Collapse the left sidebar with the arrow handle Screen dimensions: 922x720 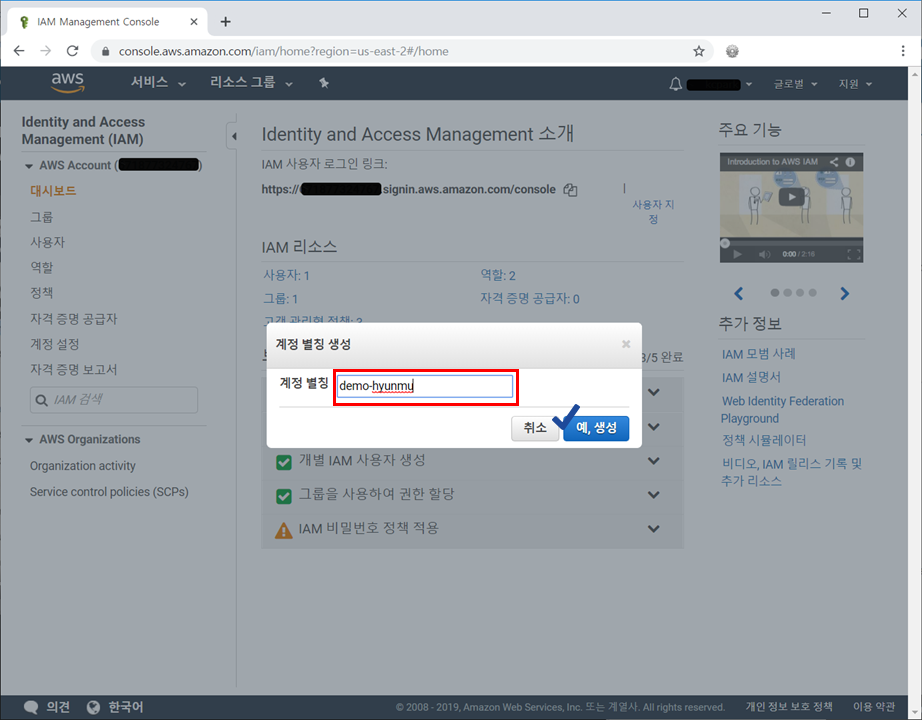point(233,136)
